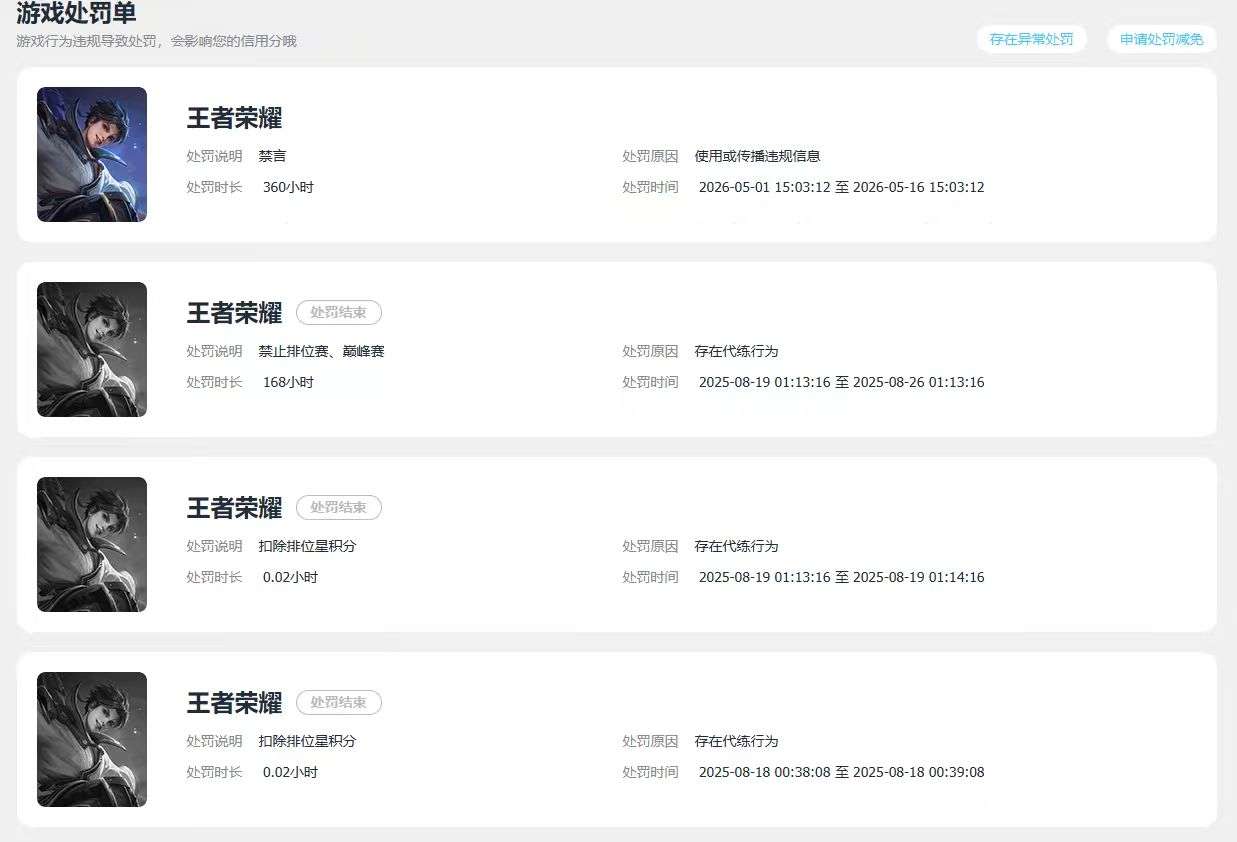
Task: Click the 王者荣耀 title in the 2025-08-19 01:14:16 card
Action: [x=234, y=508]
